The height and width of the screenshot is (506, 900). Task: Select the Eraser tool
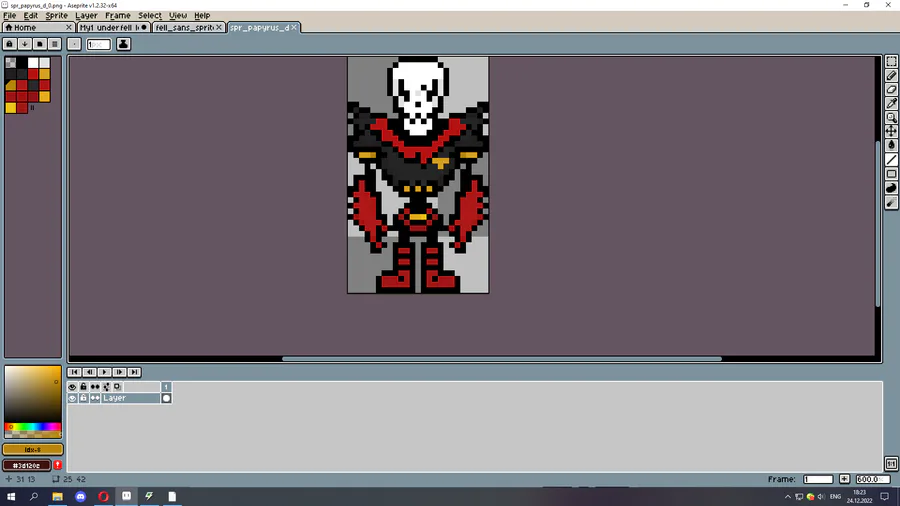891,89
